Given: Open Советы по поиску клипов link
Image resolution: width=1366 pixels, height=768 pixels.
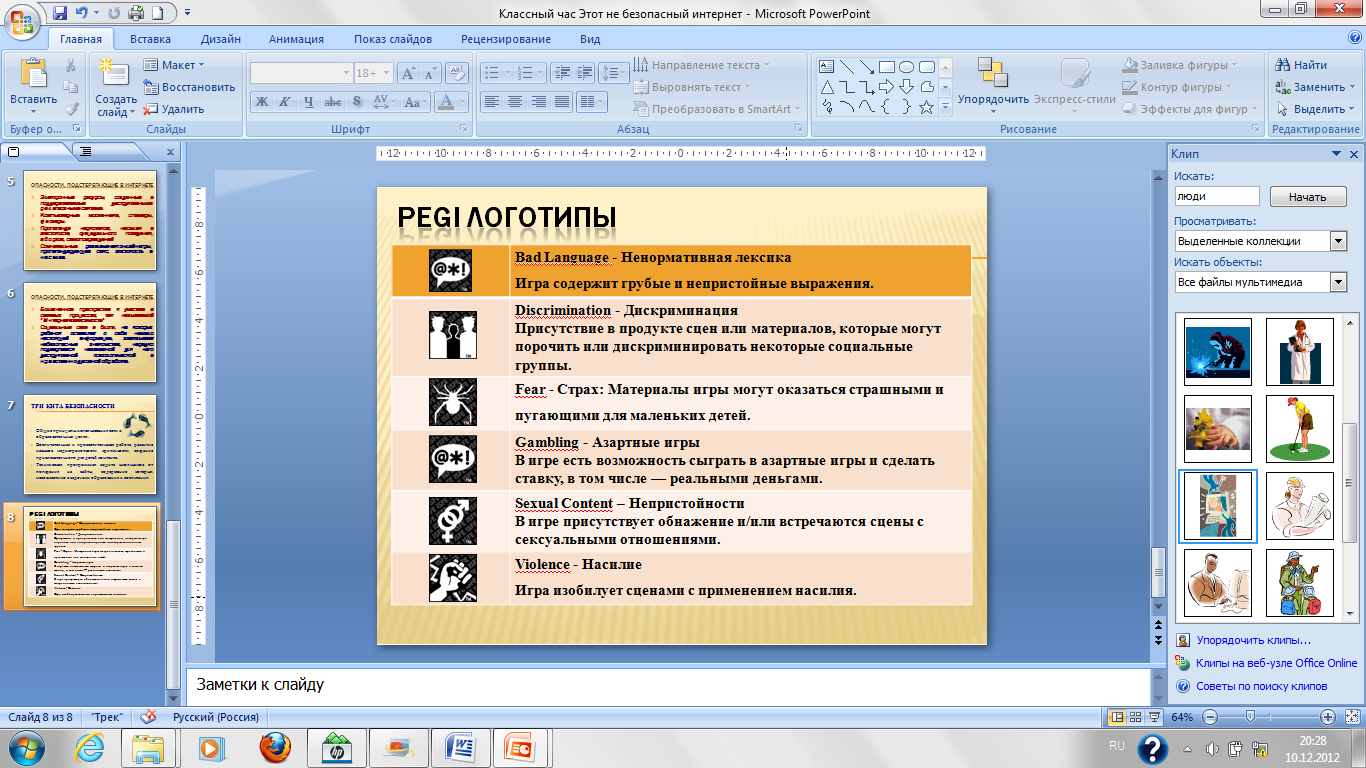Looking at the screenshot, I should [1261, 686].
